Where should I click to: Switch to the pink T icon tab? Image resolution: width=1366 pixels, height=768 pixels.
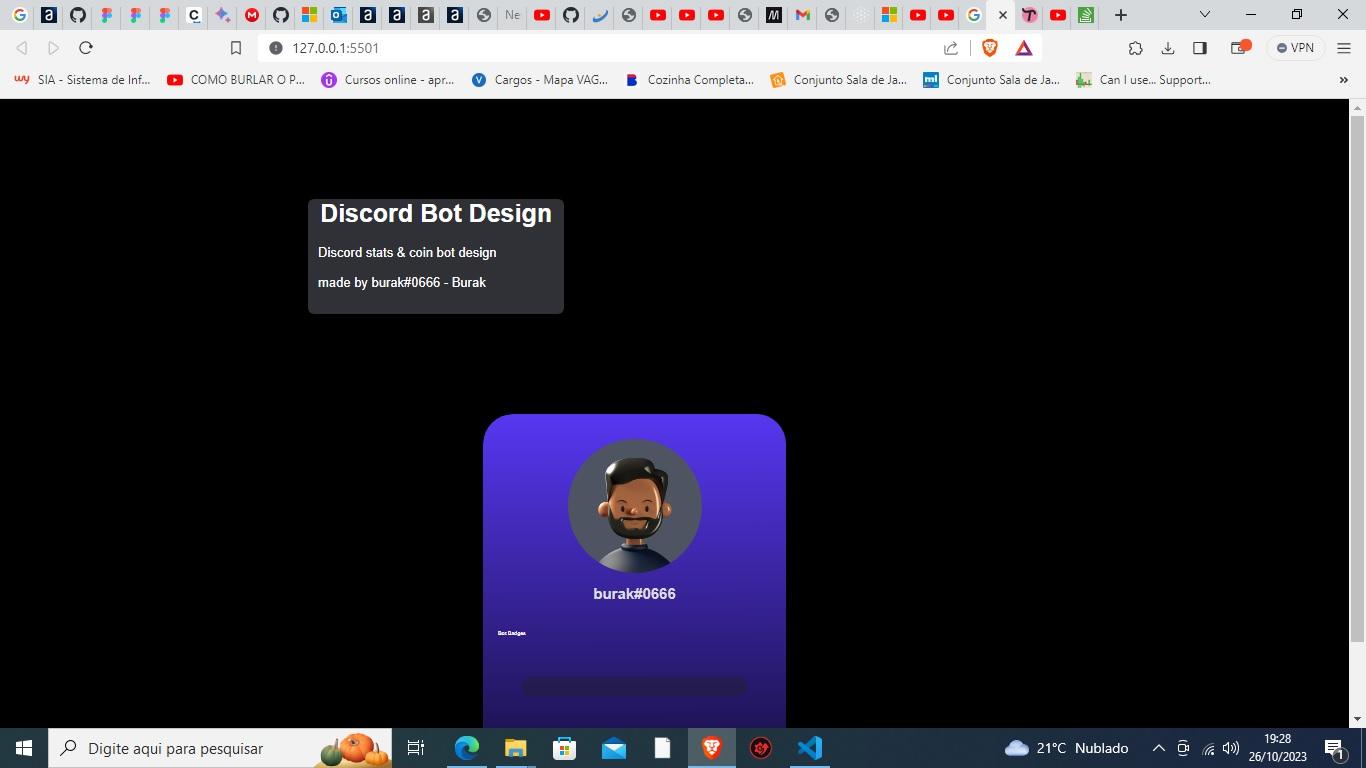click(x=1029, y=15)
